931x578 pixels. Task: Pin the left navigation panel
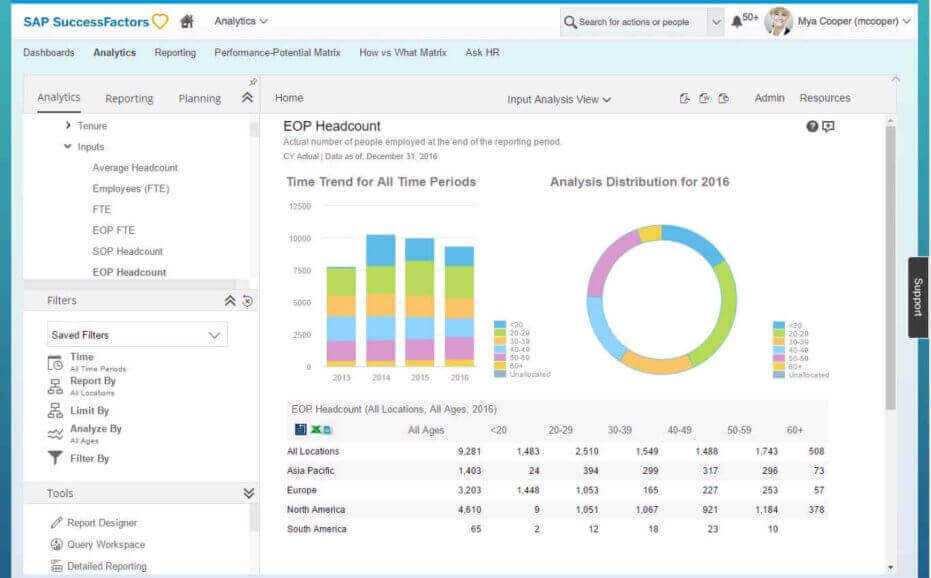pos(253,82)
